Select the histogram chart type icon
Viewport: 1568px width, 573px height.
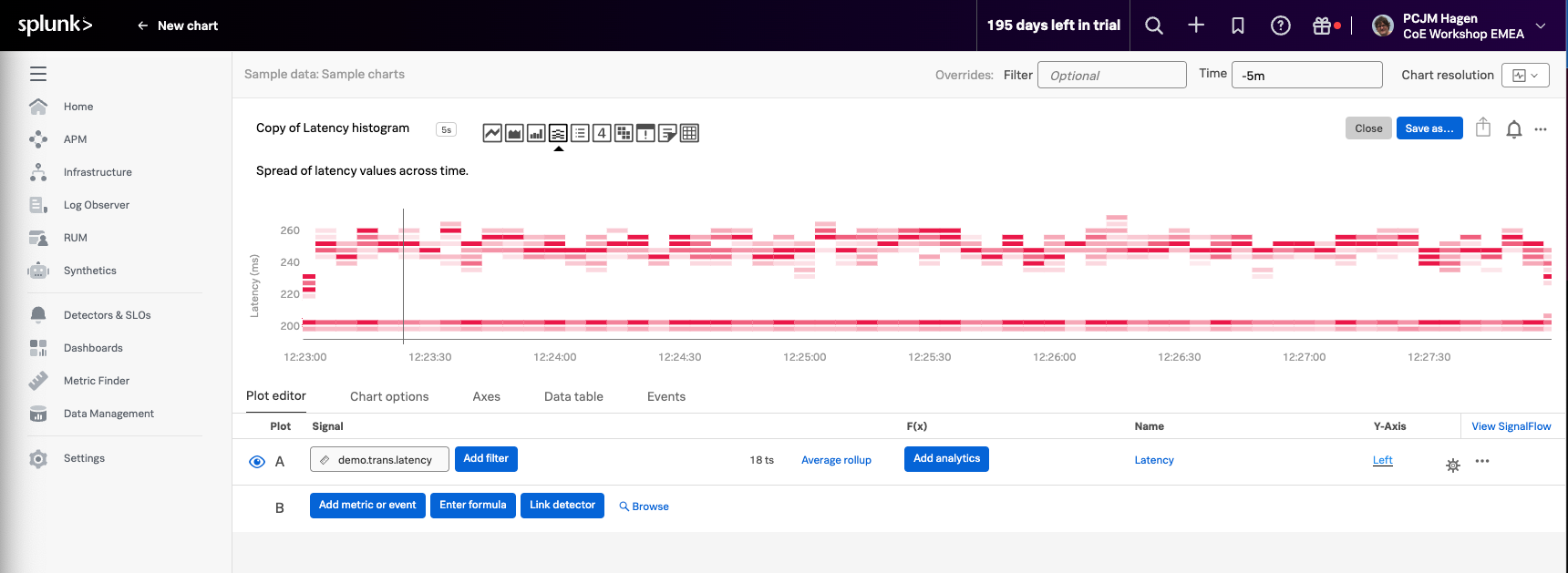pyautogui.click(x=558, y=133)
